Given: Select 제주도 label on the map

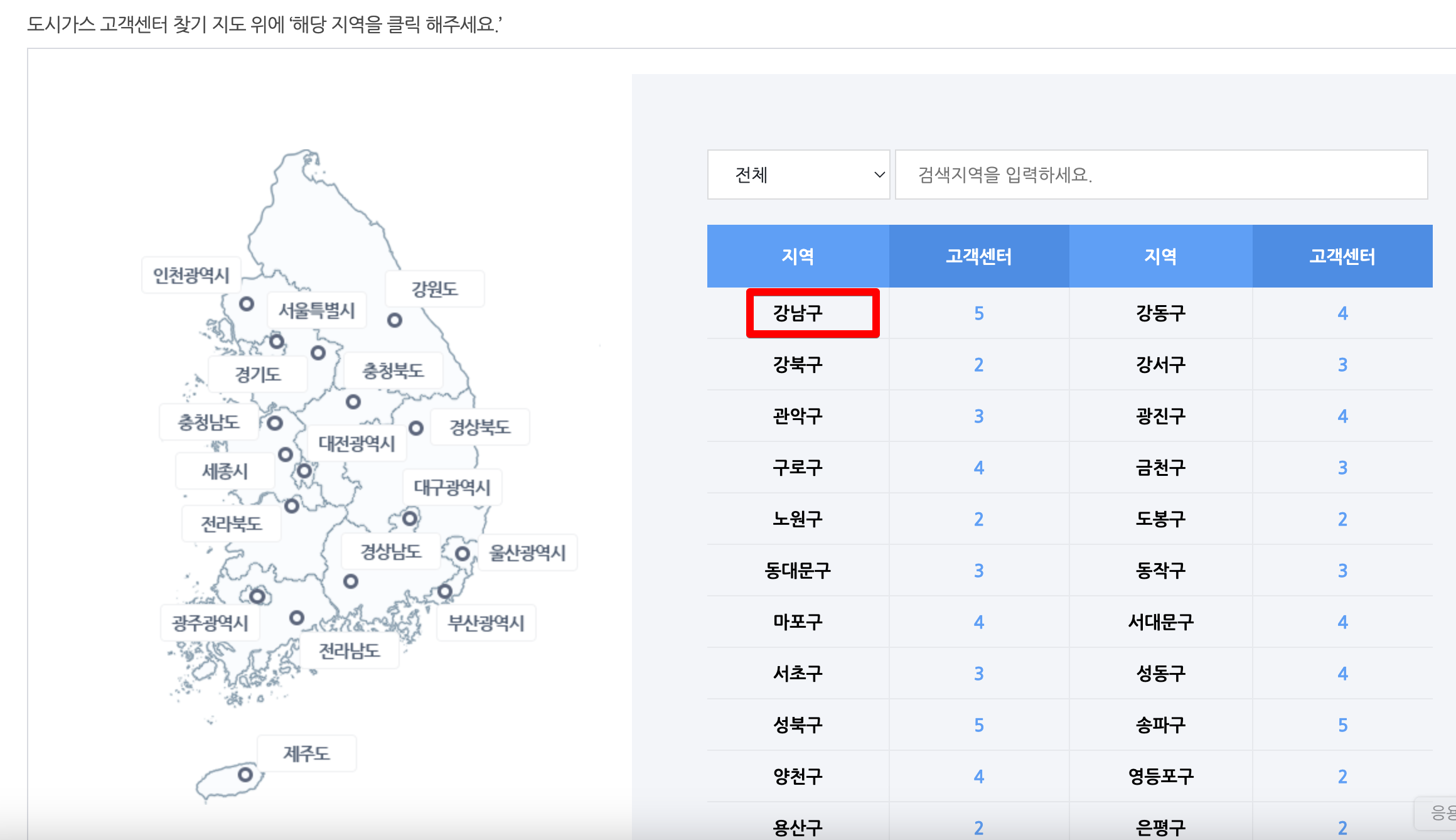Looking at the screenshot, I should click(306, 753).
